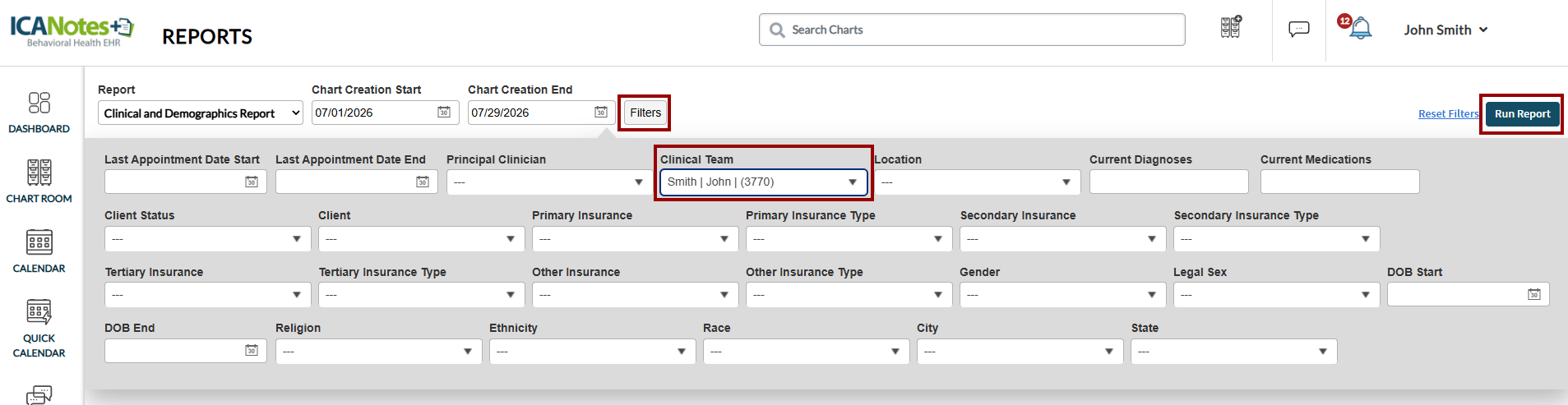1568x405 pixels.
Task: Expand the Secondary Insurance Type dropdown
Action: coord(1276,238)
